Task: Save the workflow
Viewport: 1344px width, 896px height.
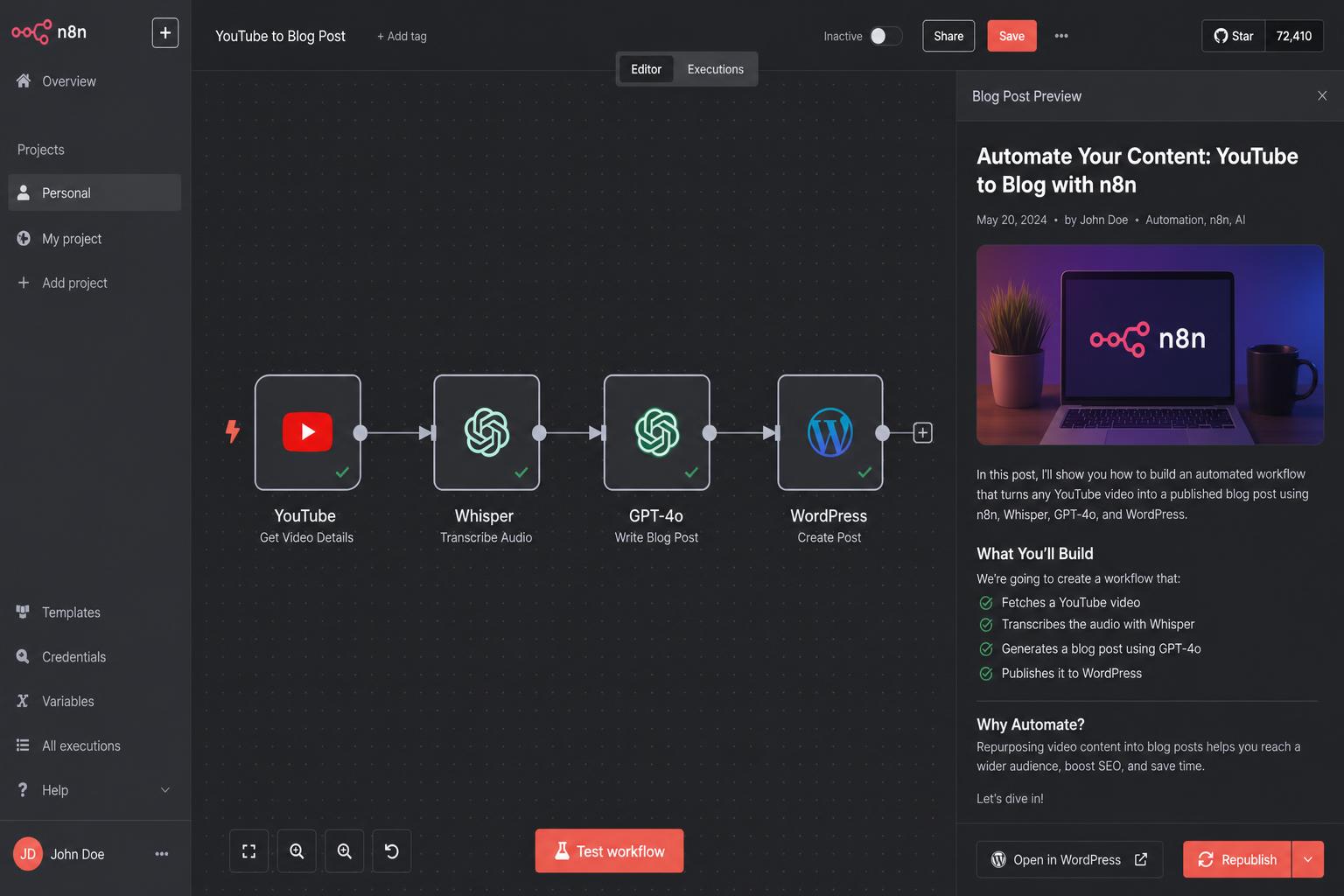Action: pos(1011,36)
